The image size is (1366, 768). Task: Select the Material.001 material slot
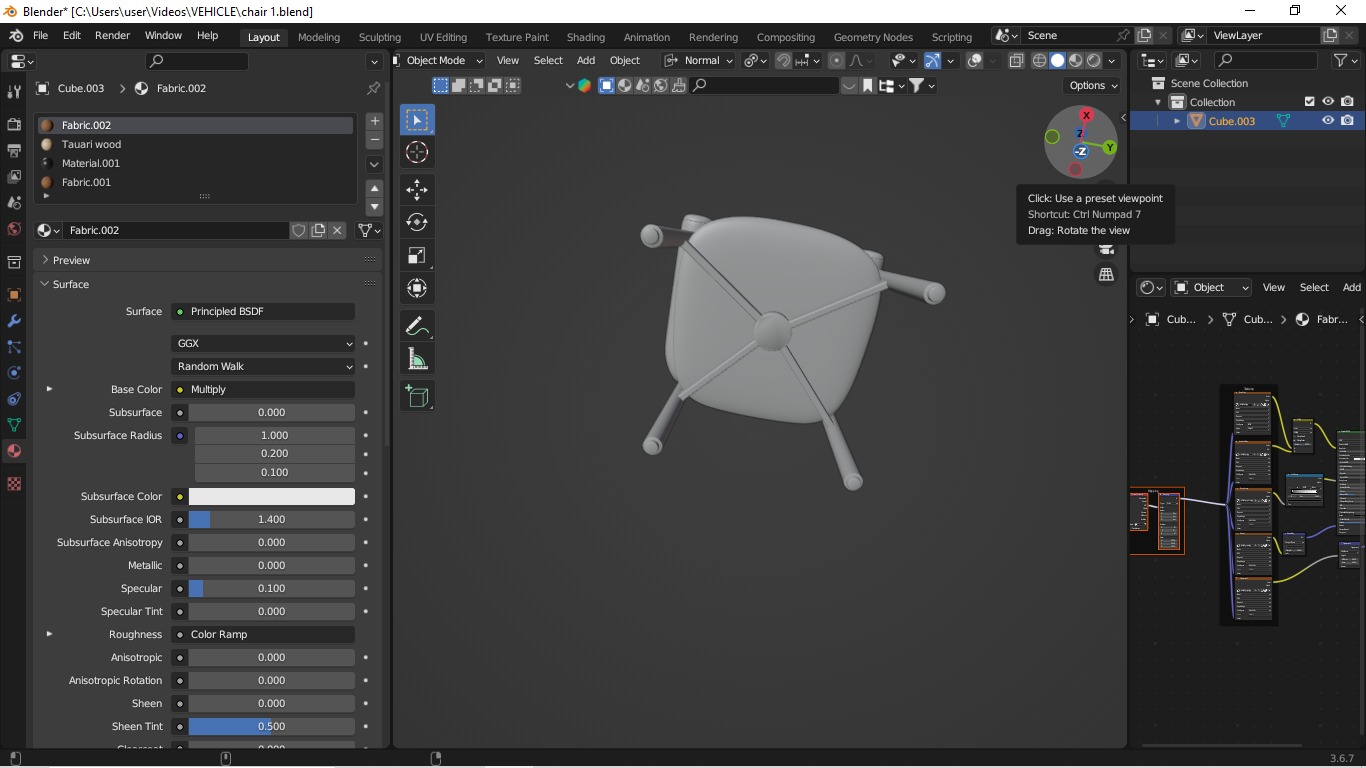196,163
